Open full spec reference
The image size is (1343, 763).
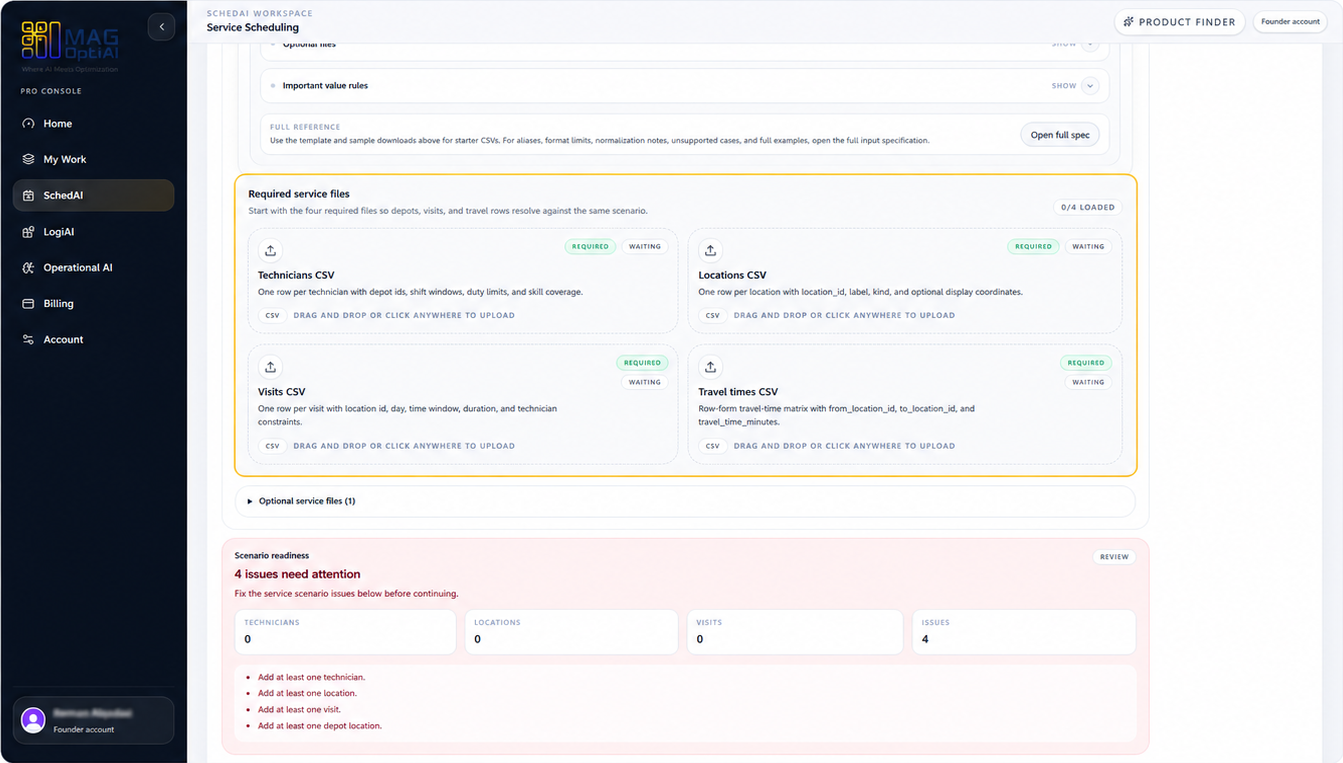pos(1060,135)
